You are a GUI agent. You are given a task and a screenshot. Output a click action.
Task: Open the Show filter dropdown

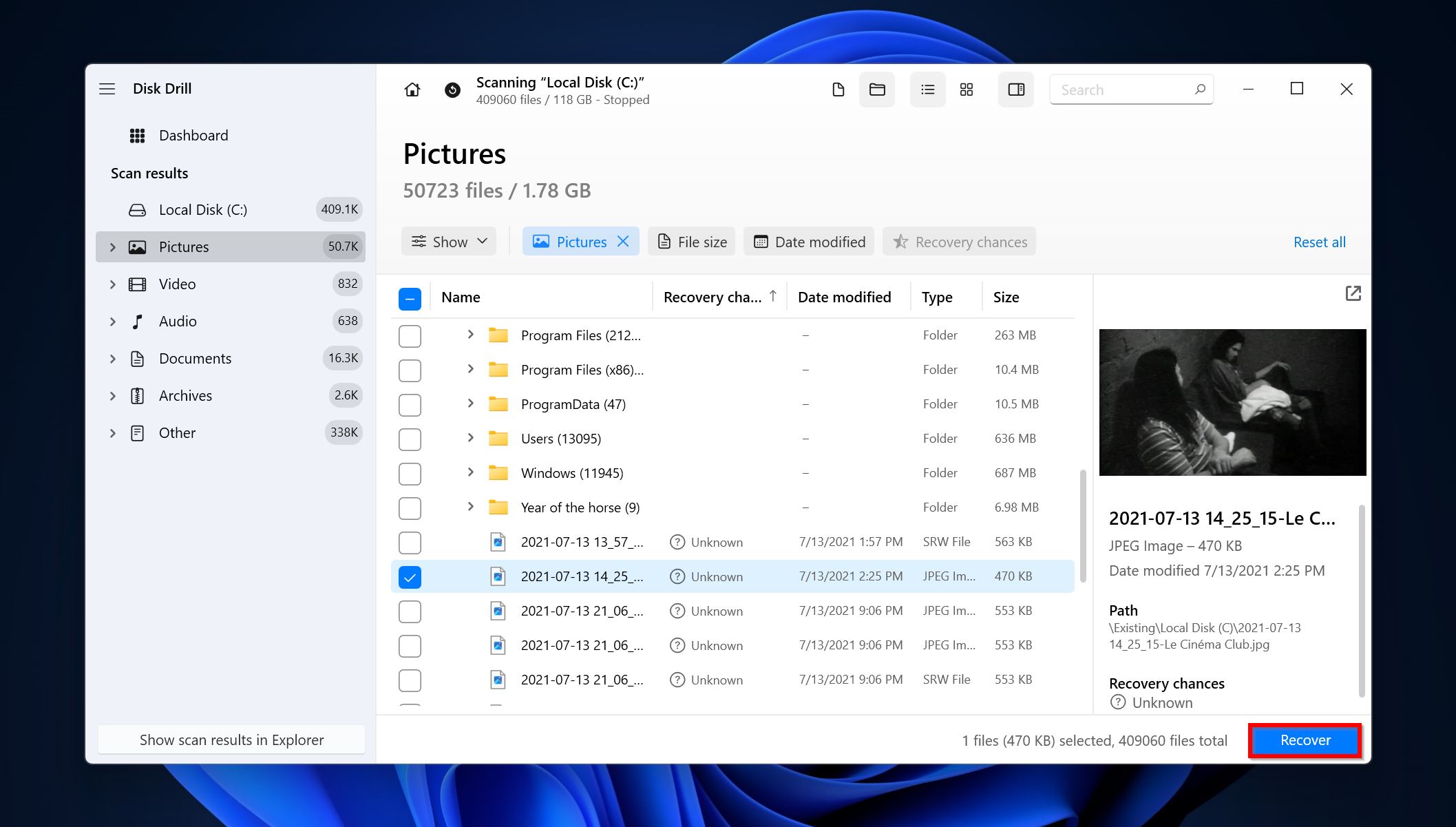448,242
